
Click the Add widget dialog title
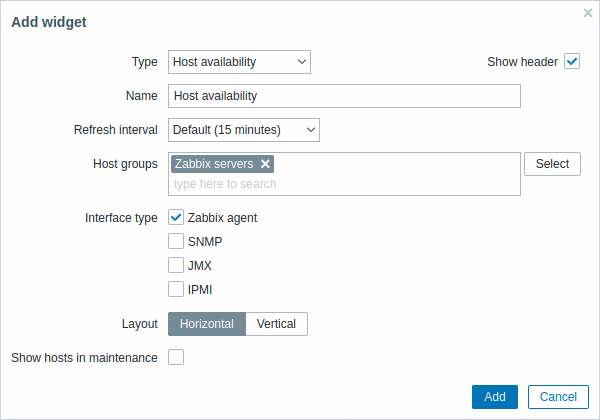tap(49, 22)
